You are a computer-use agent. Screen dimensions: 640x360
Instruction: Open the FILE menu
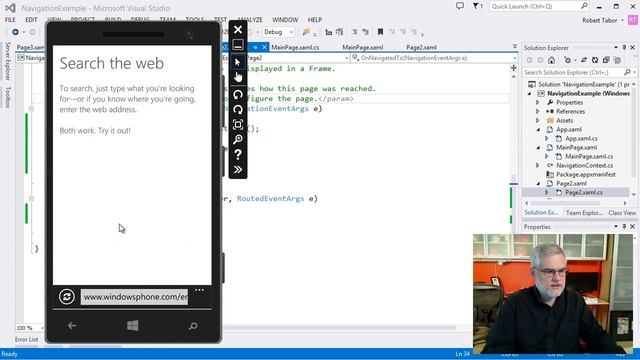point(10,20)
